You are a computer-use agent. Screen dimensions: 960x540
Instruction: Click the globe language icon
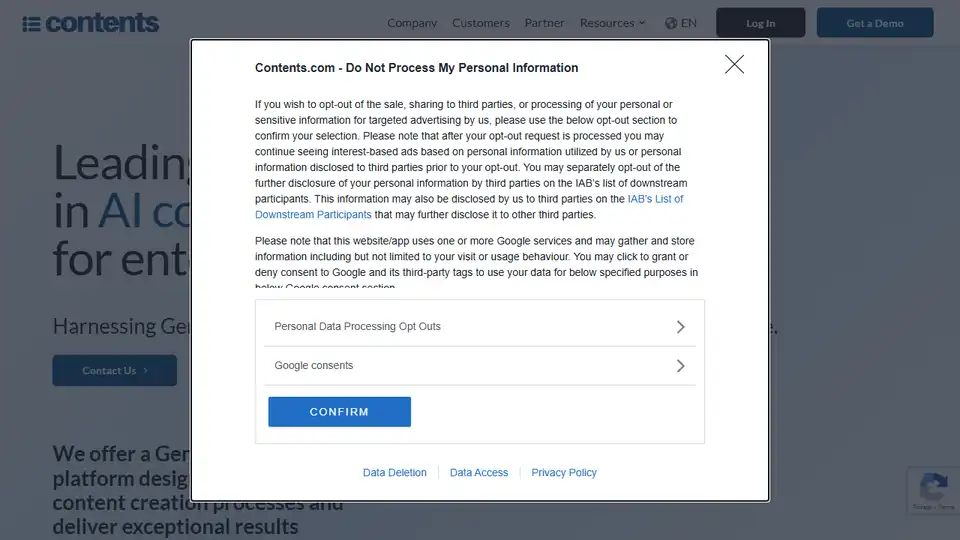coord(671,23)
